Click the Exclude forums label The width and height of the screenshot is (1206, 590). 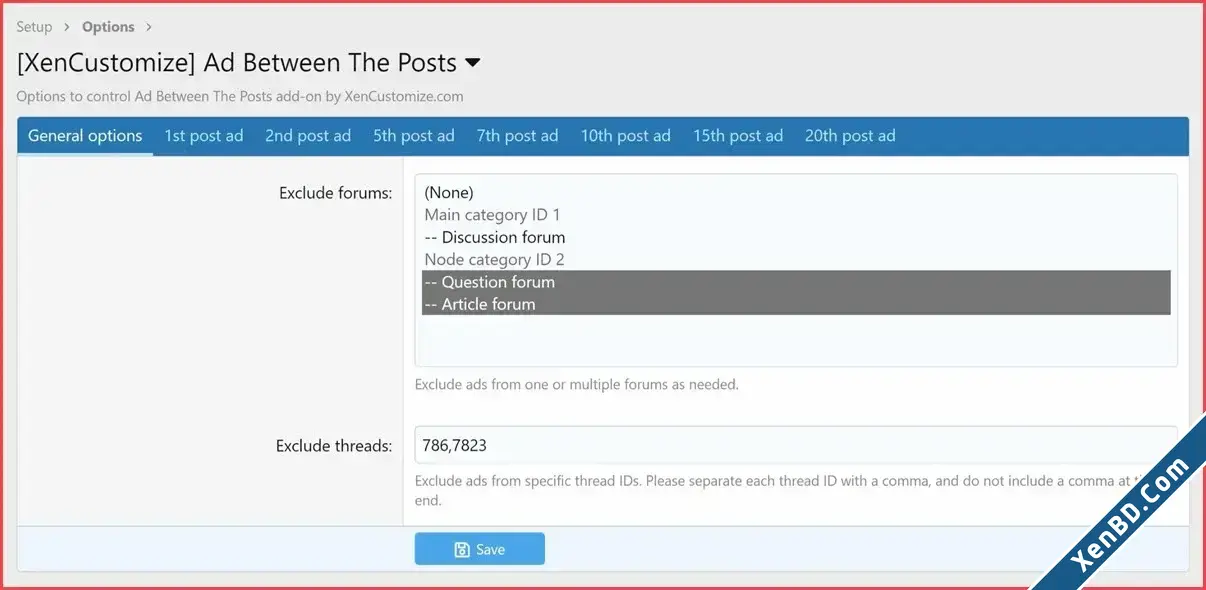pyautogui.click(x=335, y=193)
